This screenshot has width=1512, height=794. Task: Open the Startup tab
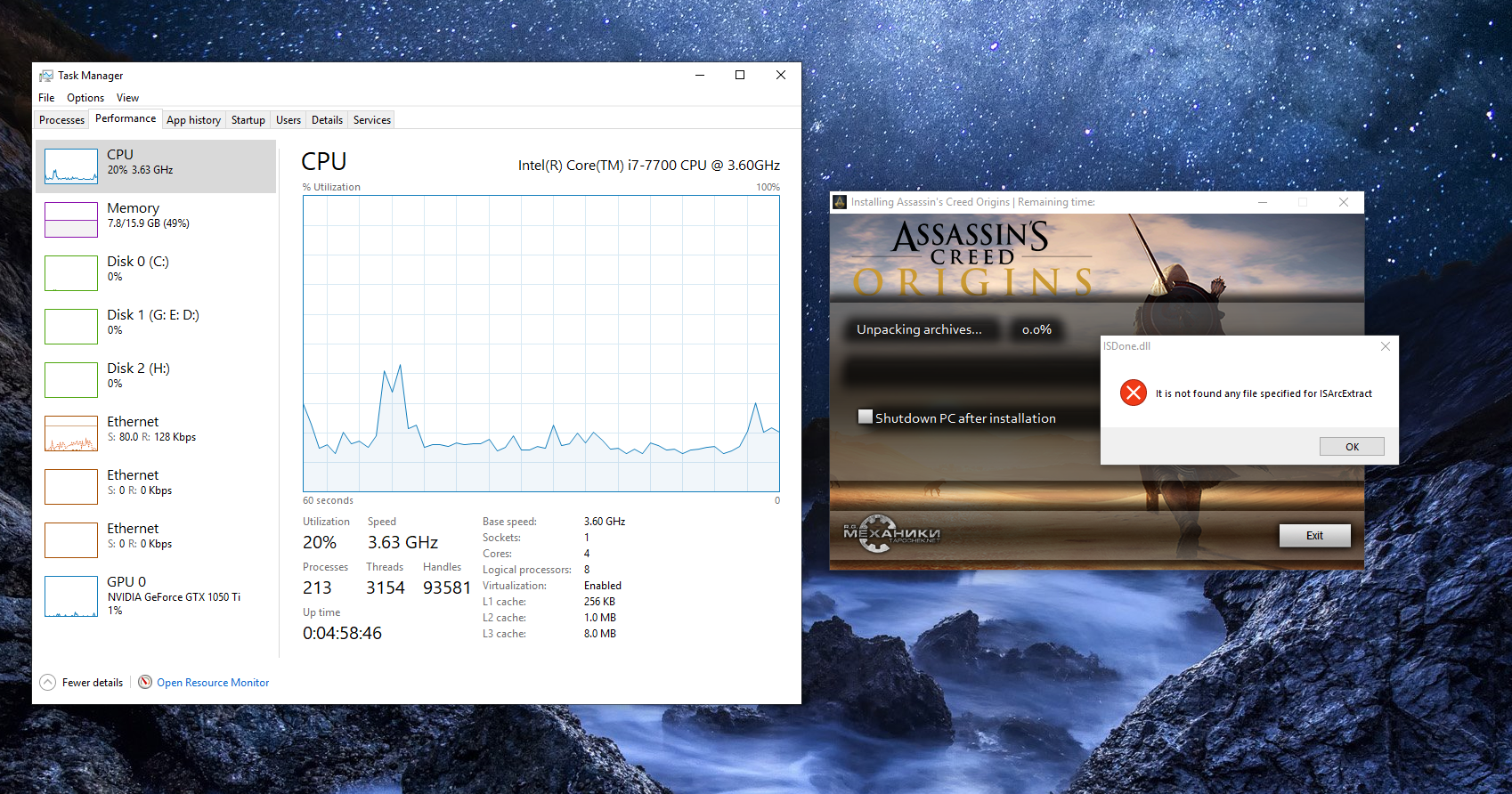click(248, 120)
